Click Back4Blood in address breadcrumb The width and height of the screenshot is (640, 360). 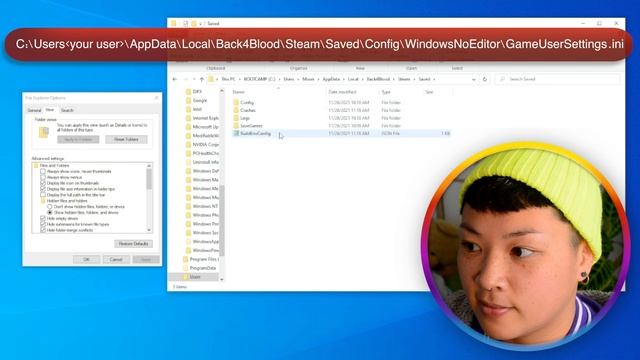click(378, 79)
